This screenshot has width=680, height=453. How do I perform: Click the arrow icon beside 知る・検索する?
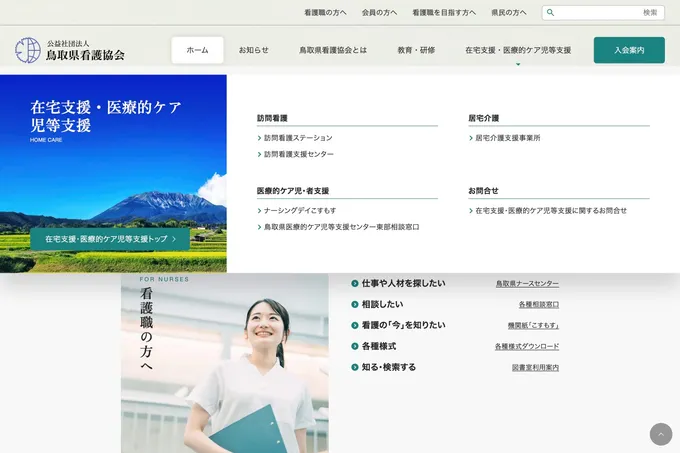click(355, 367)
